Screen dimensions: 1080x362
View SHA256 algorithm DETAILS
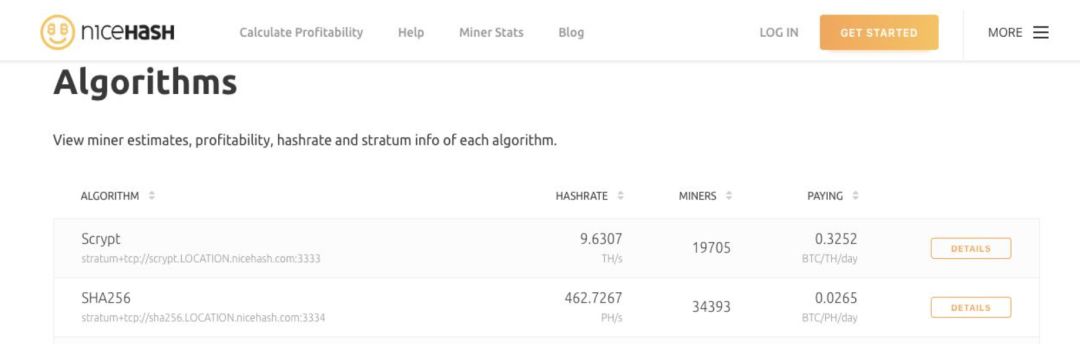pyautogui.click(x=970, y=308)
